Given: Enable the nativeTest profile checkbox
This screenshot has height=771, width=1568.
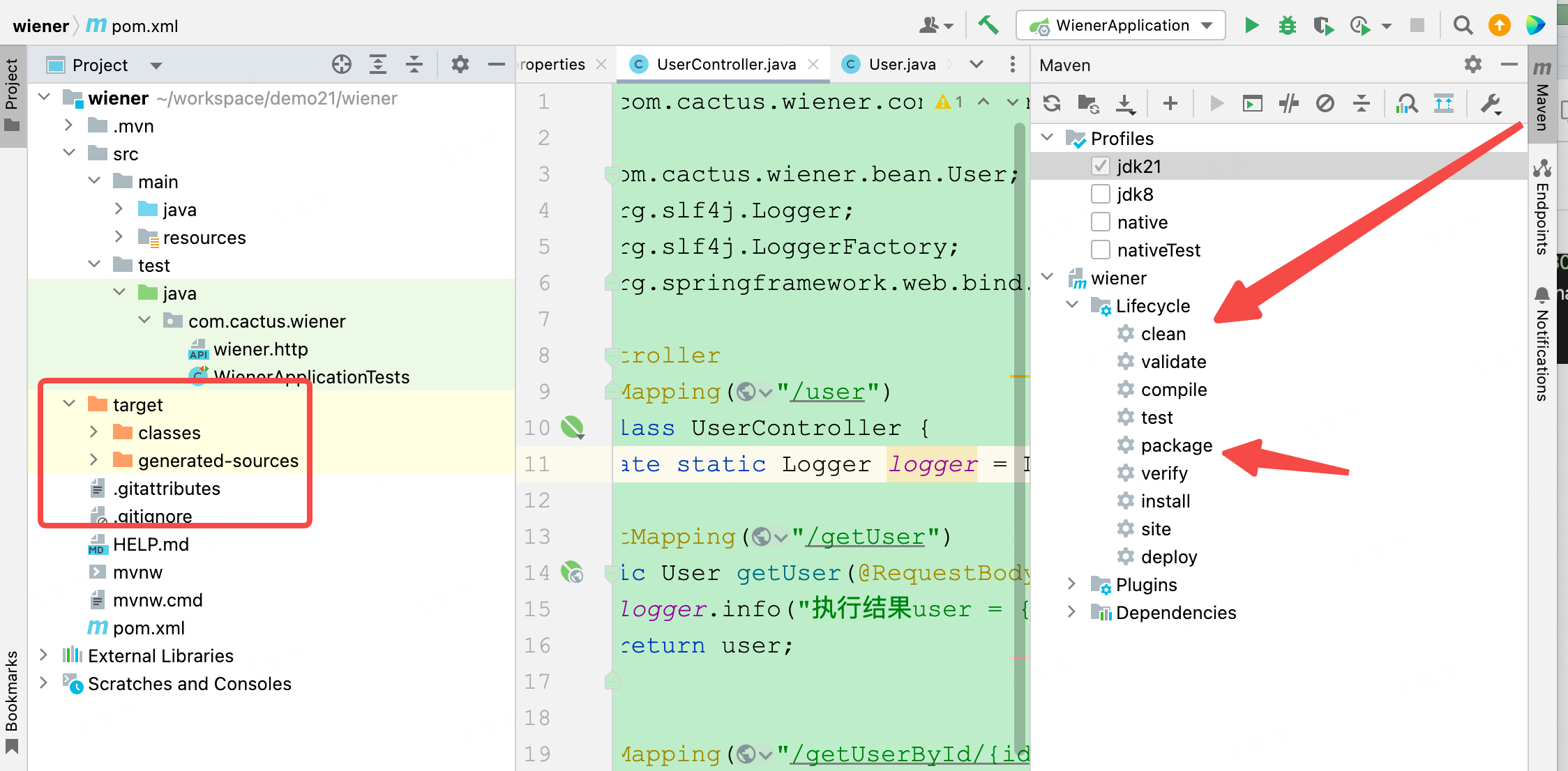Looking at the screenshot, I should (x=1100, y=250).
